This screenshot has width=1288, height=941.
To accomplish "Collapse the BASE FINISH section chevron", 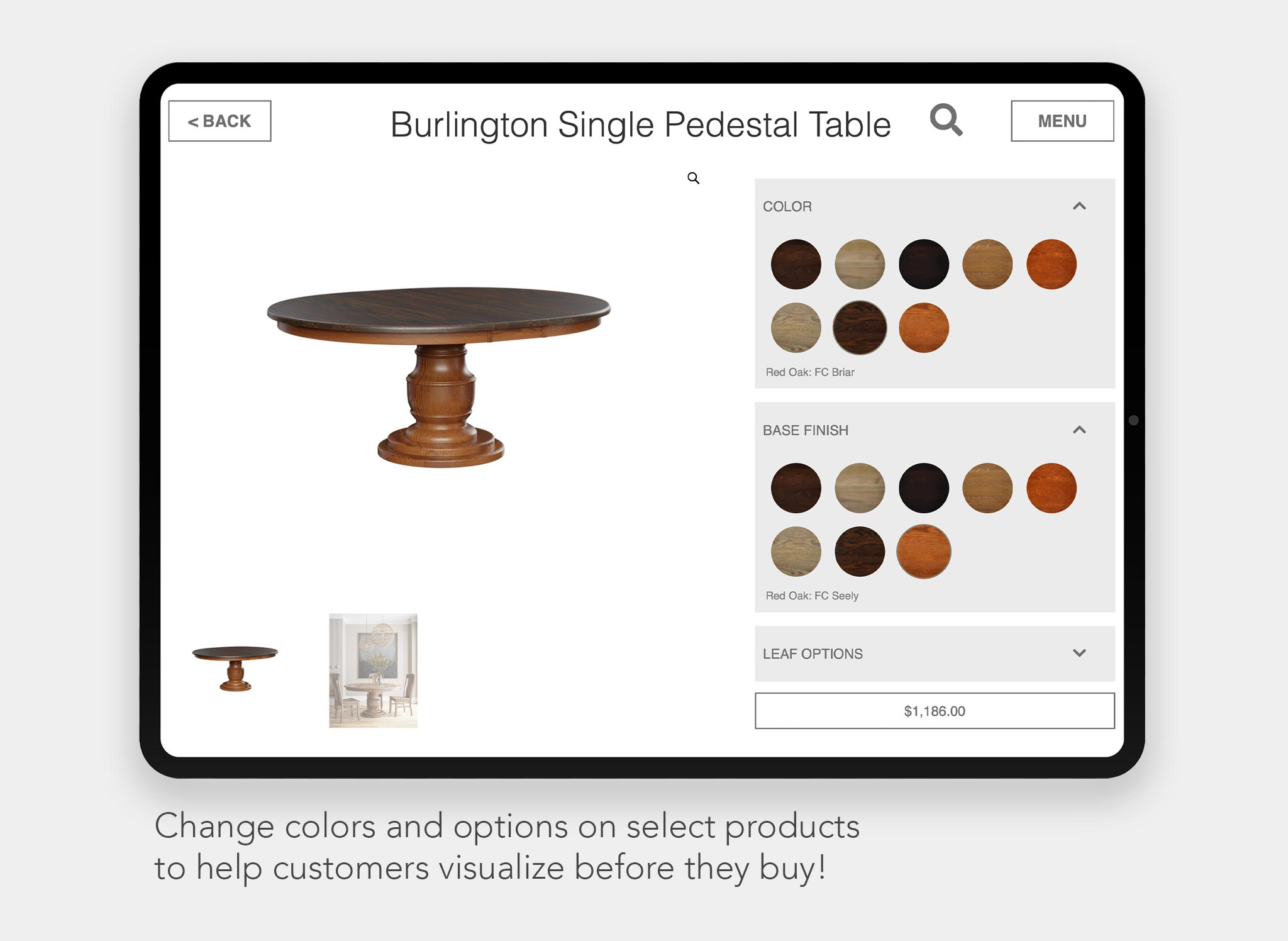I will [x=1079, y=430].
